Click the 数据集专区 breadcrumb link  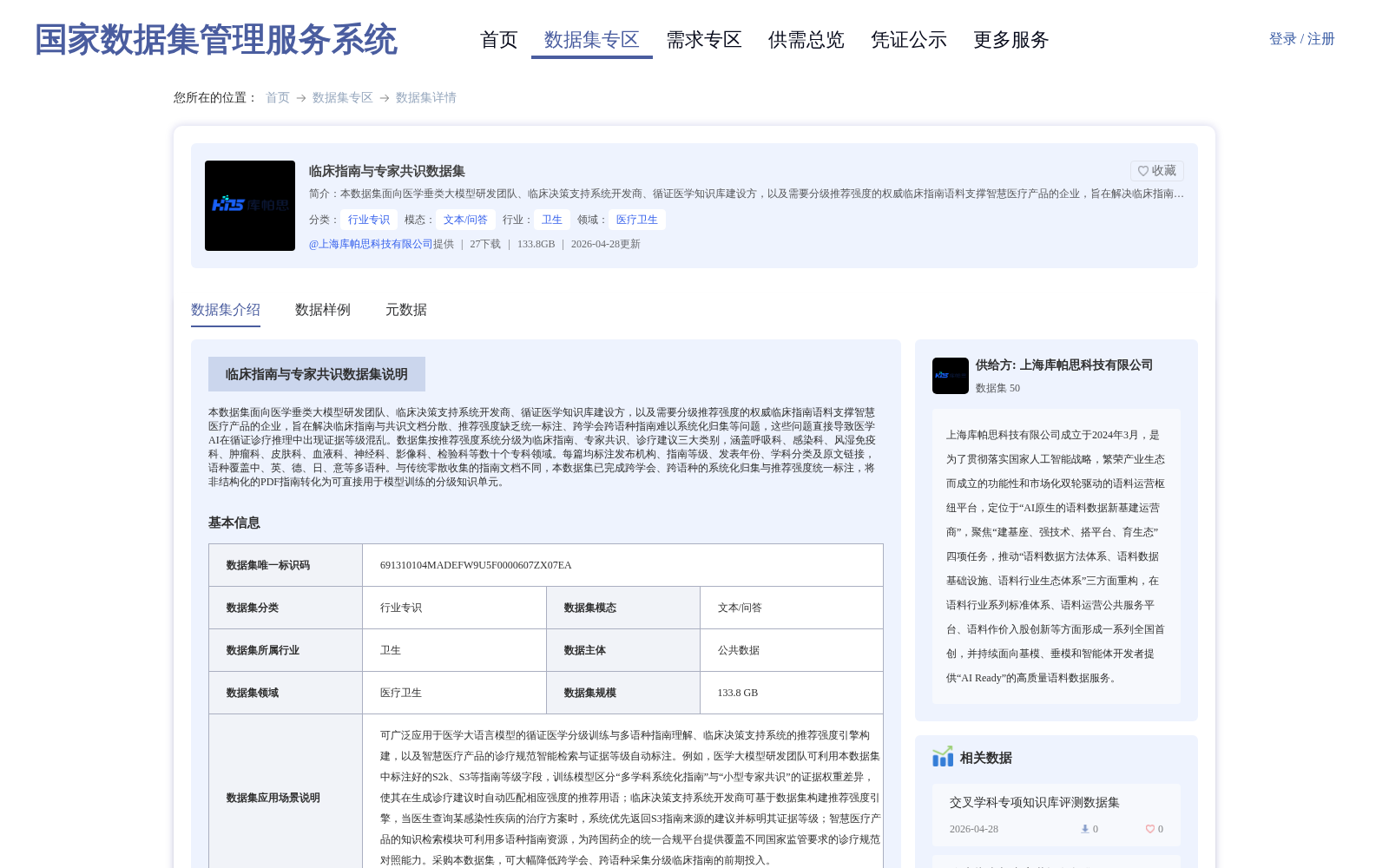pos(343,97)
